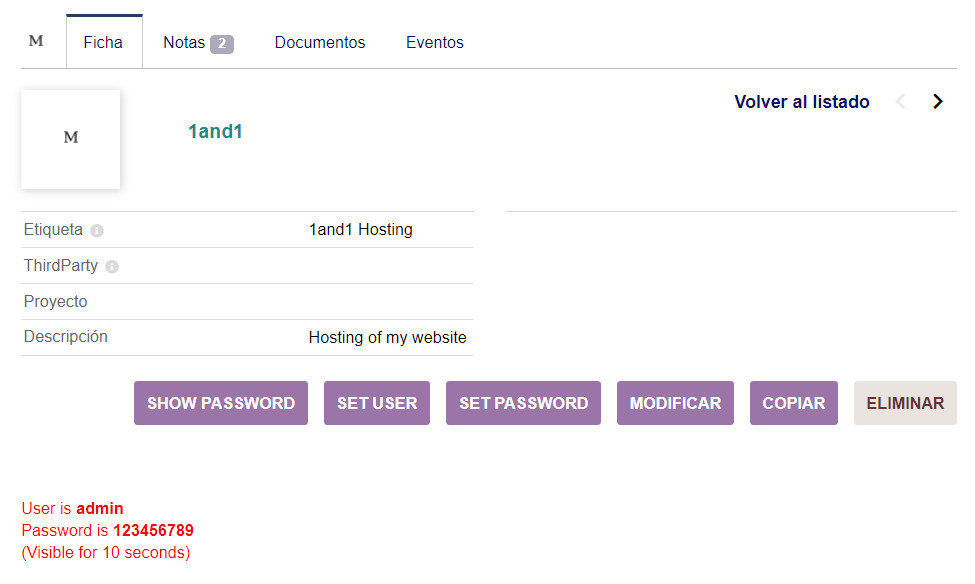Open the Documentos tab
This screenshot has height=584, width=975.
coord(320,43)
